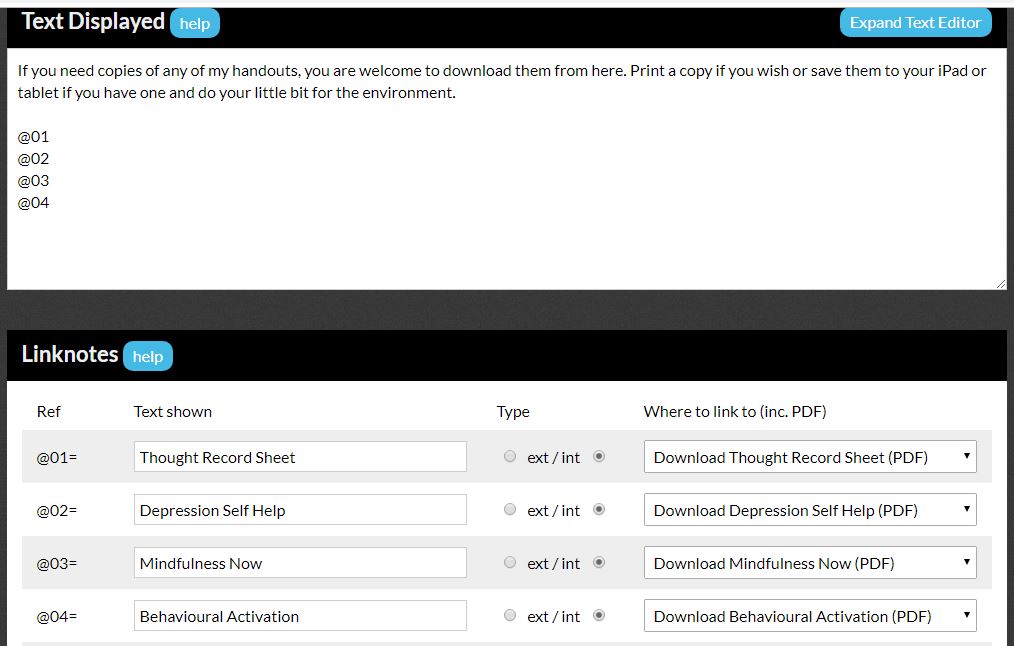Image resolution: width=1014 pixels, height=646 pixels.
Task: Click the Text Displayed section heading
Action: coord(93,22)
